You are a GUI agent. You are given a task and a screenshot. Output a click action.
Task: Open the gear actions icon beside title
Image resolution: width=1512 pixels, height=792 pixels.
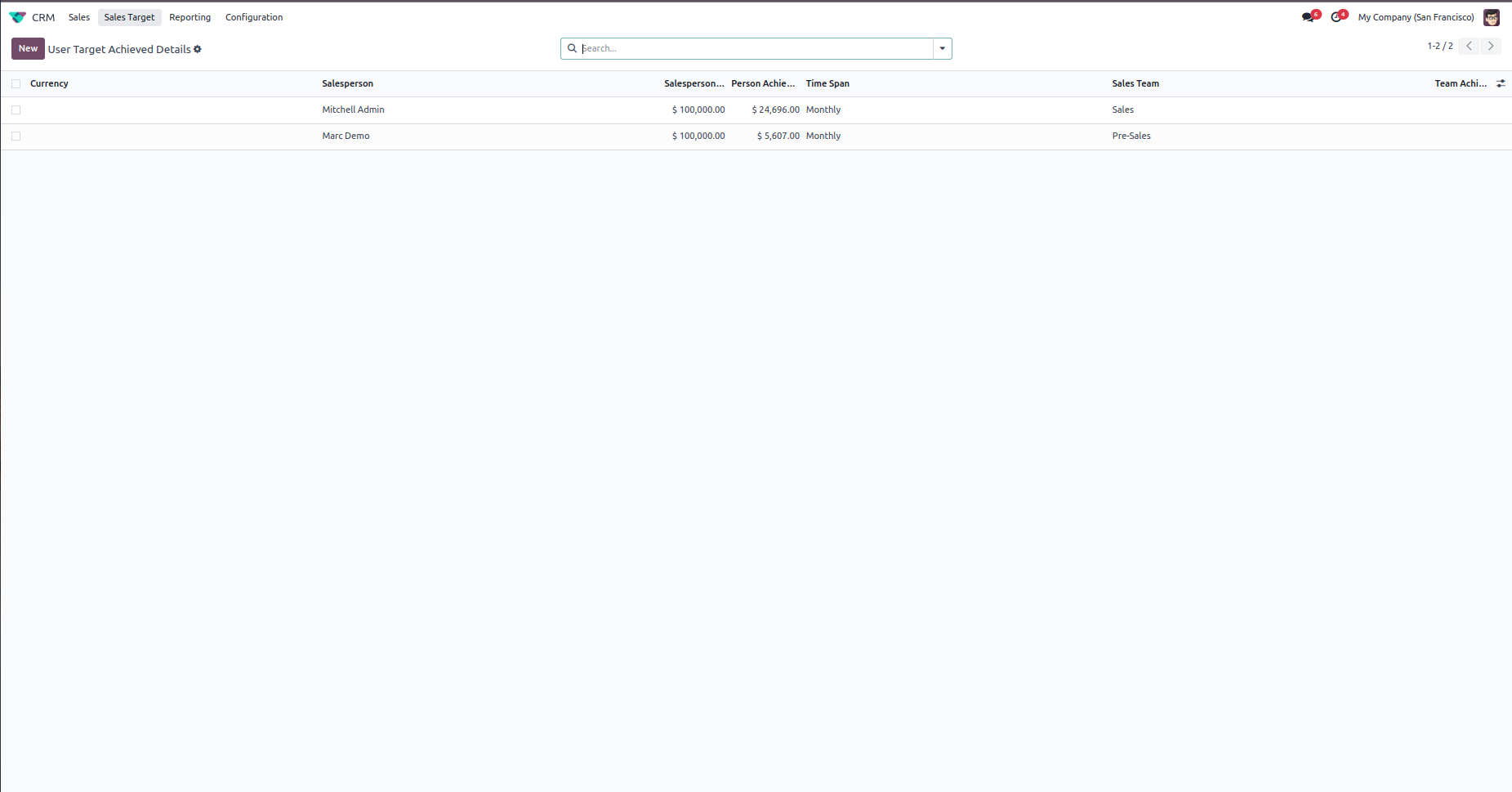pyautogui.click(x=198, y=49)
